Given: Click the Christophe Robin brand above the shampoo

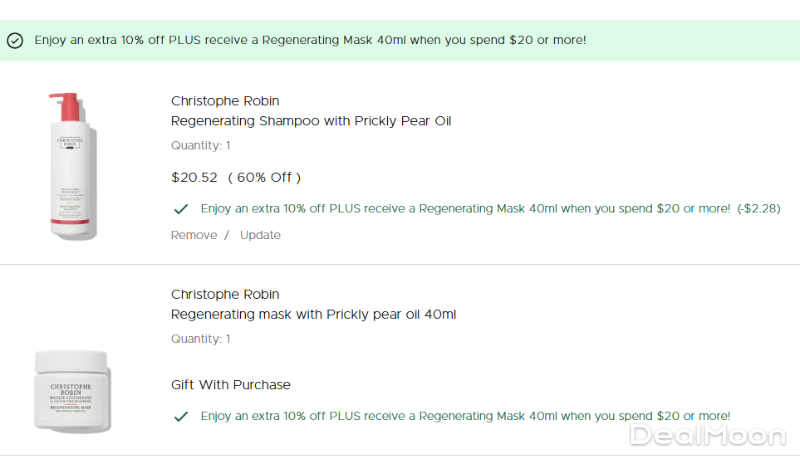Looking at the screenshot, I should pyautogui.click(x=225, y=101).
